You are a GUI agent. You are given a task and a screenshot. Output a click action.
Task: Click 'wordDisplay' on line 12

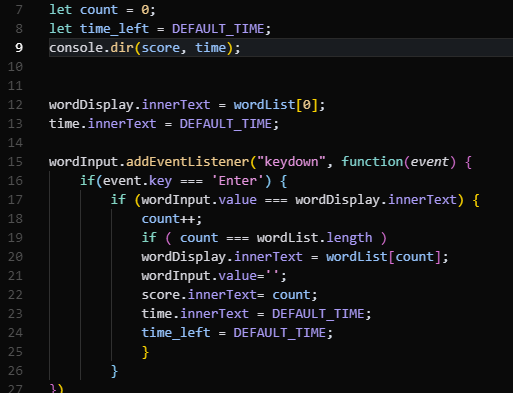[91, 105]
